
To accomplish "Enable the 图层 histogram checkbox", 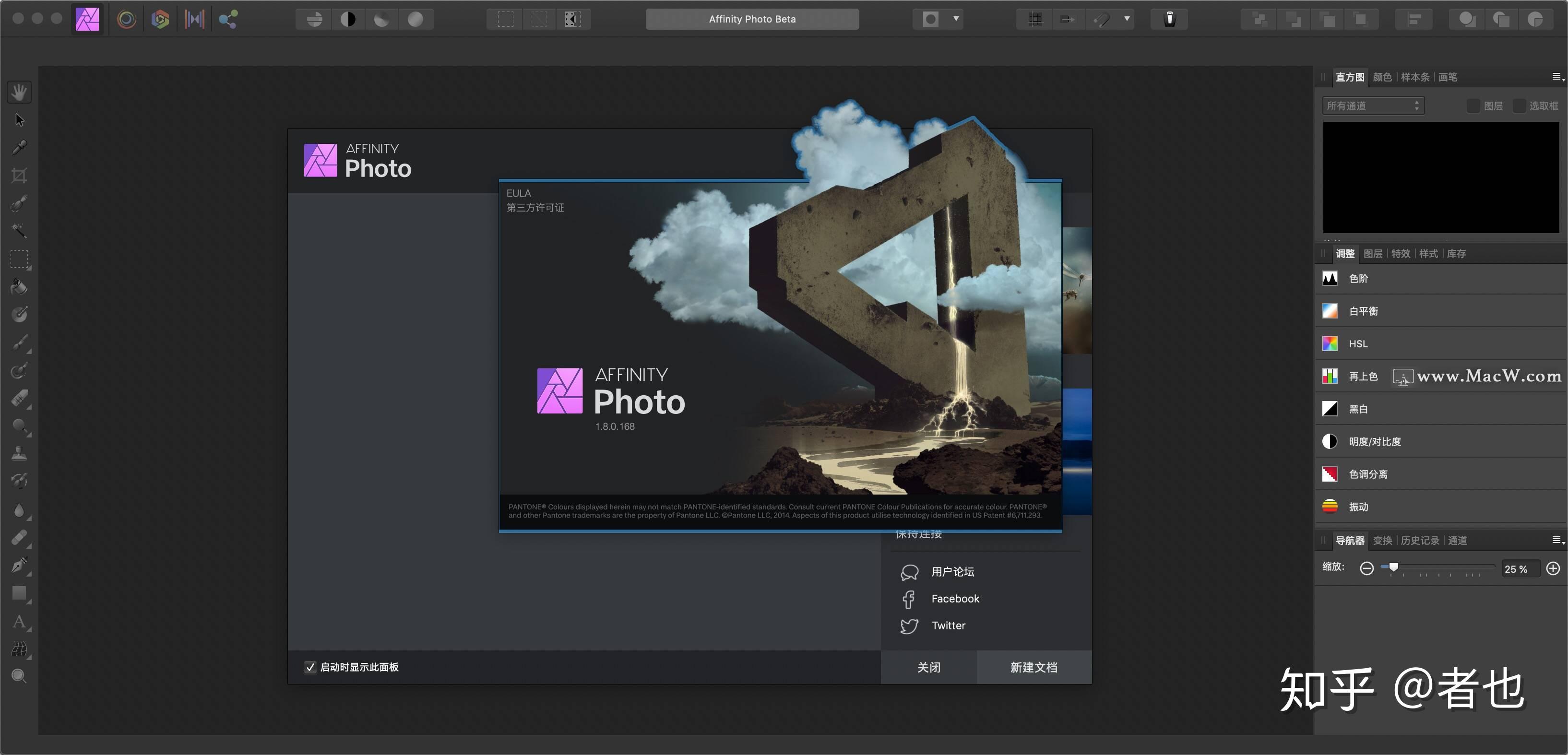I will pos(1473,106).
